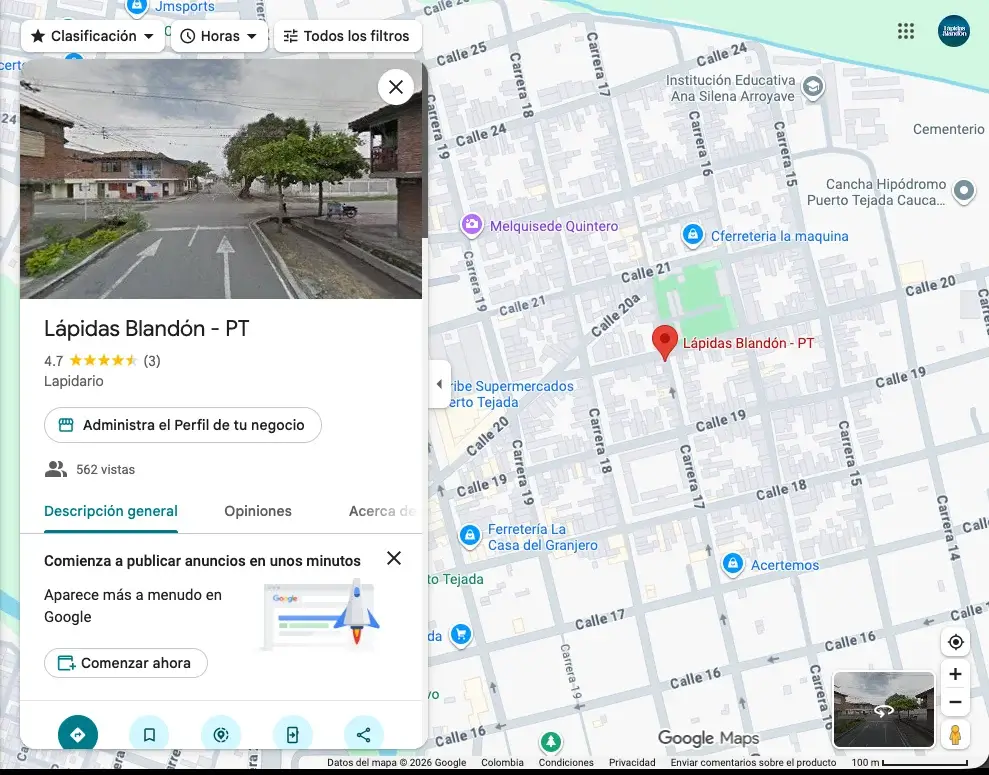Zoom out on the map
The width and height of the screenshot is (989, 775).
(x=955, y=702)
